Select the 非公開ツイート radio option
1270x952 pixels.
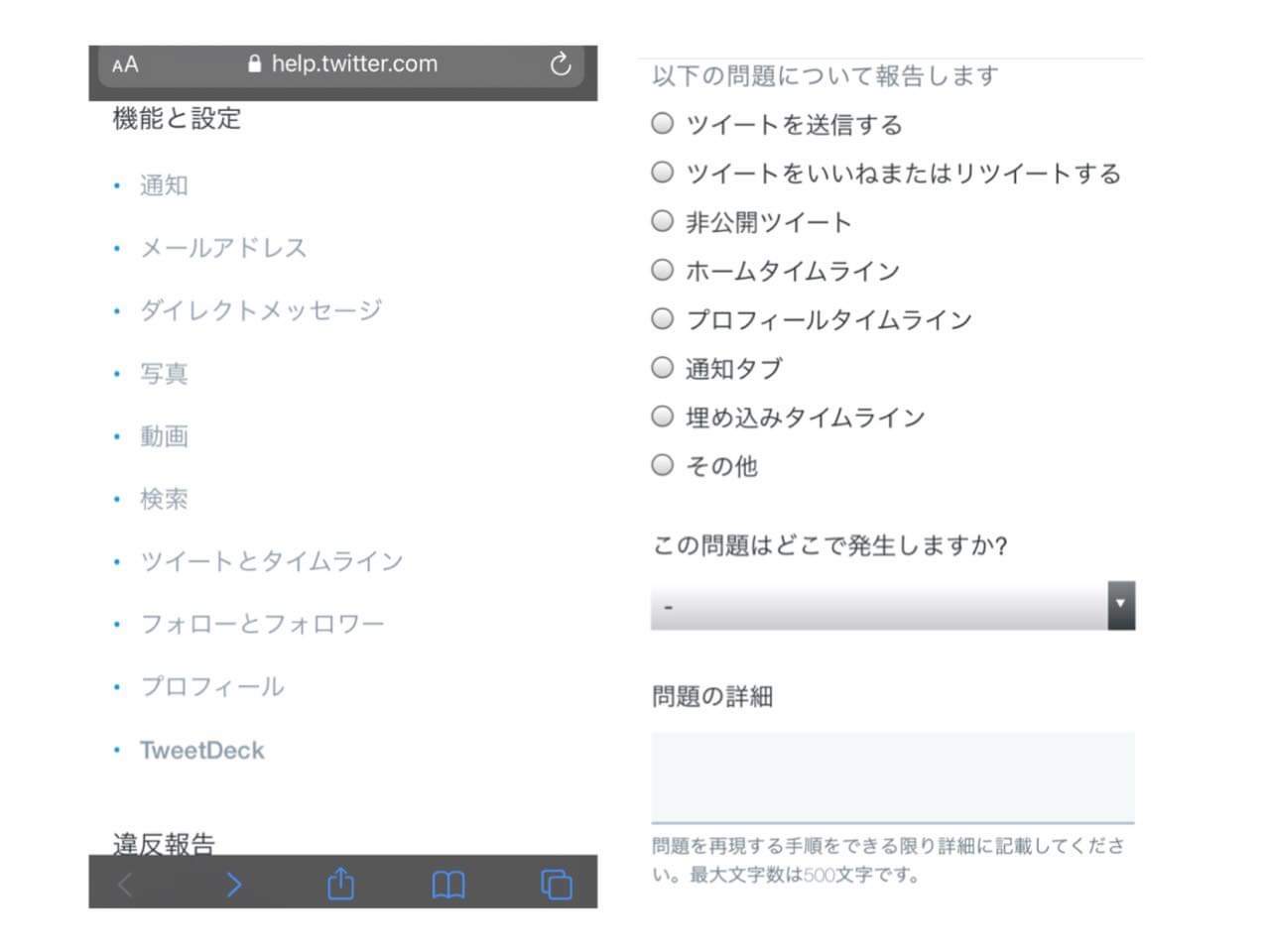point(663,220)
